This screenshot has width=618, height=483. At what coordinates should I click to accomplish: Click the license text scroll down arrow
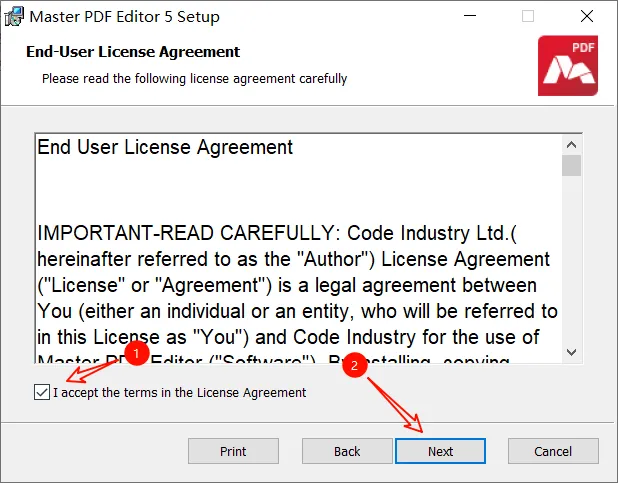[x=571, y=352]
